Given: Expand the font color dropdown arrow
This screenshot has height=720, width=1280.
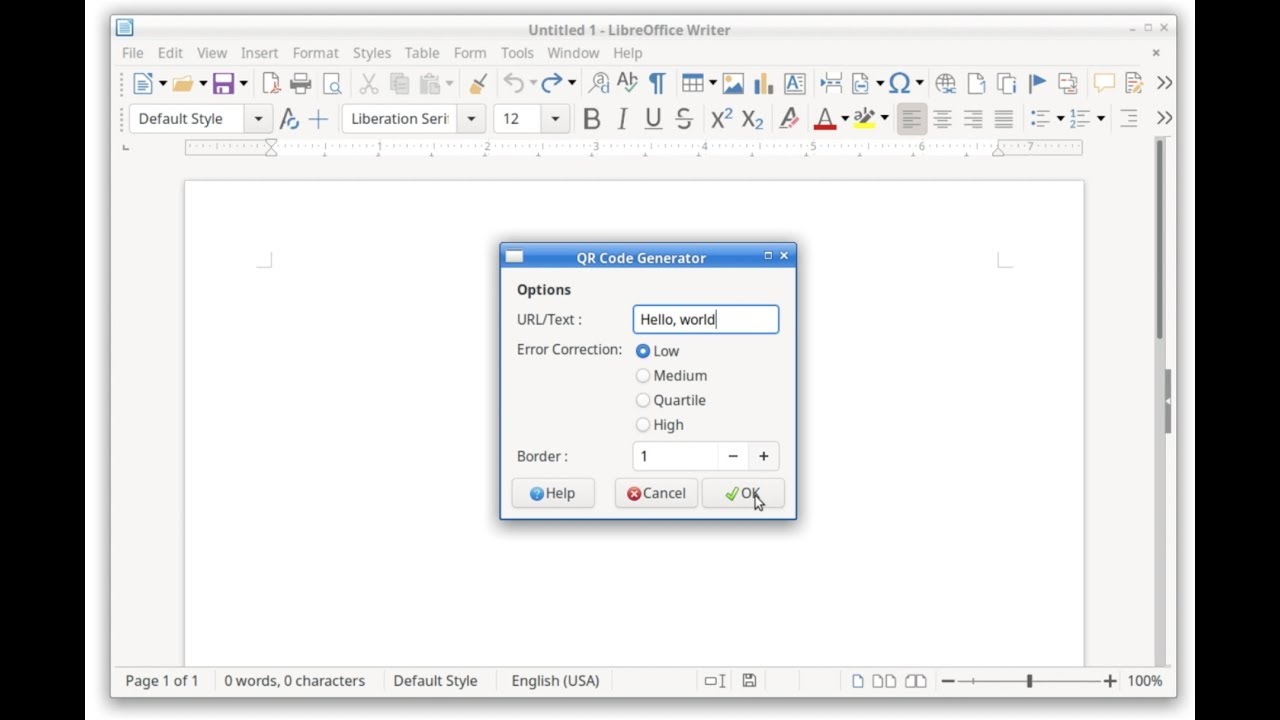Looking at the screenshot, I should (845, 119).
